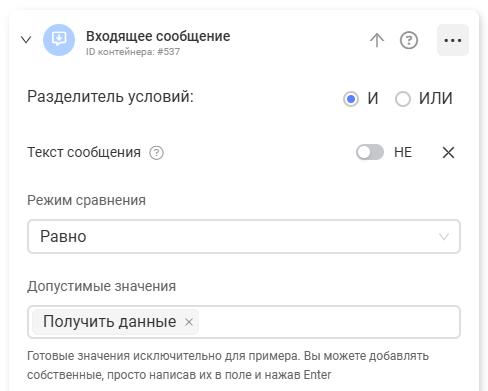Viewport: 488px width, 391px height.
Task: Remove the Получить данные tag
Action: coord(189,322)
